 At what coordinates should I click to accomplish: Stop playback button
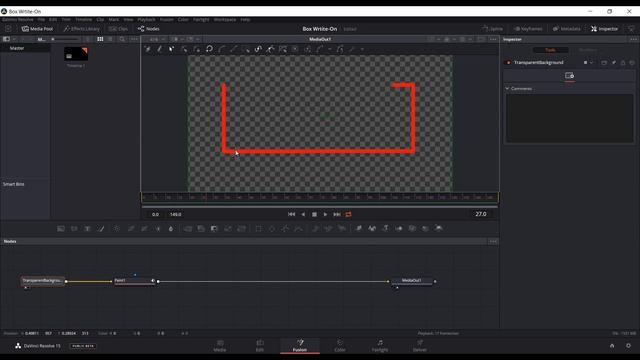click(x=314, y=214)
